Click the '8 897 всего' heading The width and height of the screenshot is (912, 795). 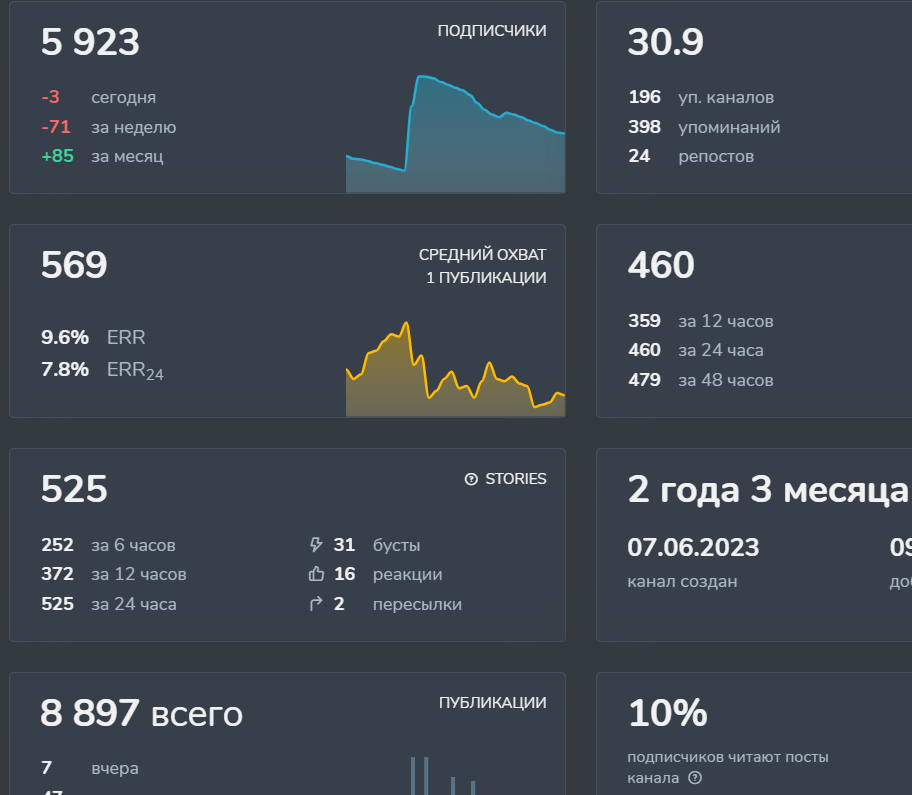[x=141, y=713]
